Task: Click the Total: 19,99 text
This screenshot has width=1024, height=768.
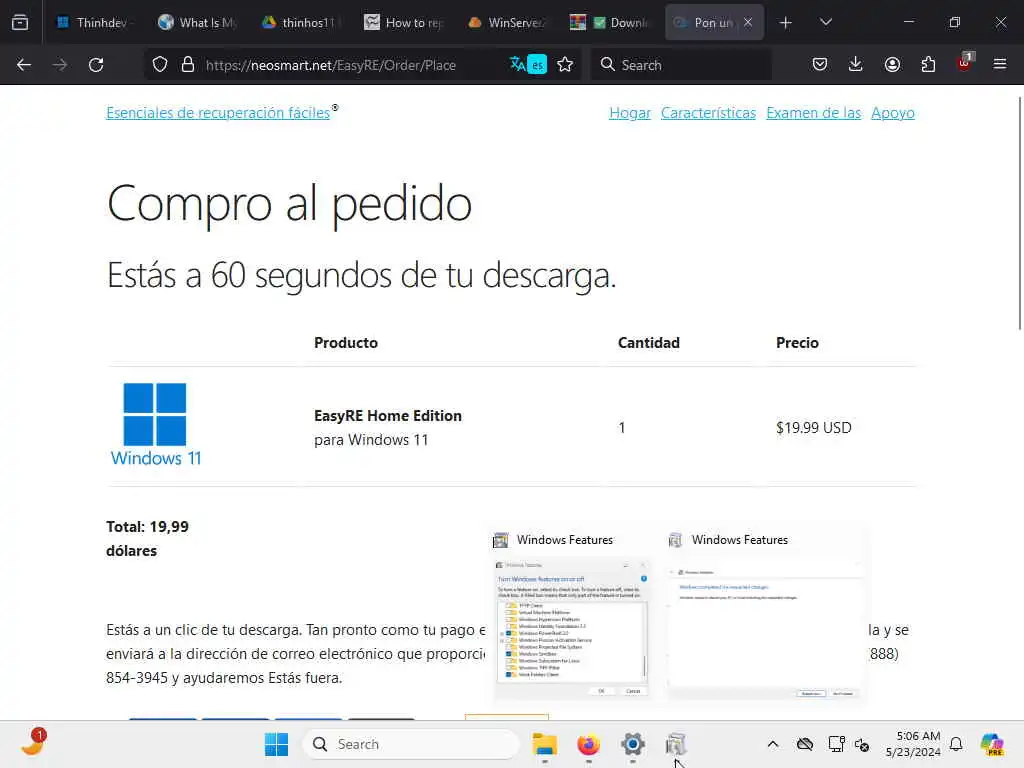Action: click(148, 526)
